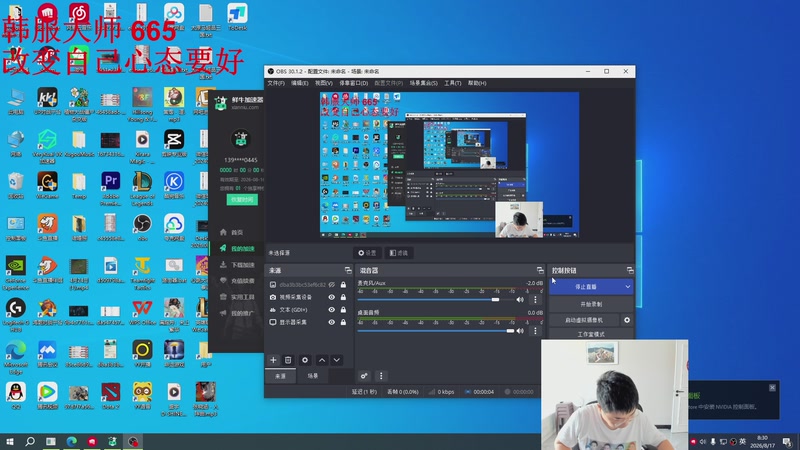This screenshot has height=450, width=800.
Task: Open advanced audio properties gears icon
Action: point(364,376)
